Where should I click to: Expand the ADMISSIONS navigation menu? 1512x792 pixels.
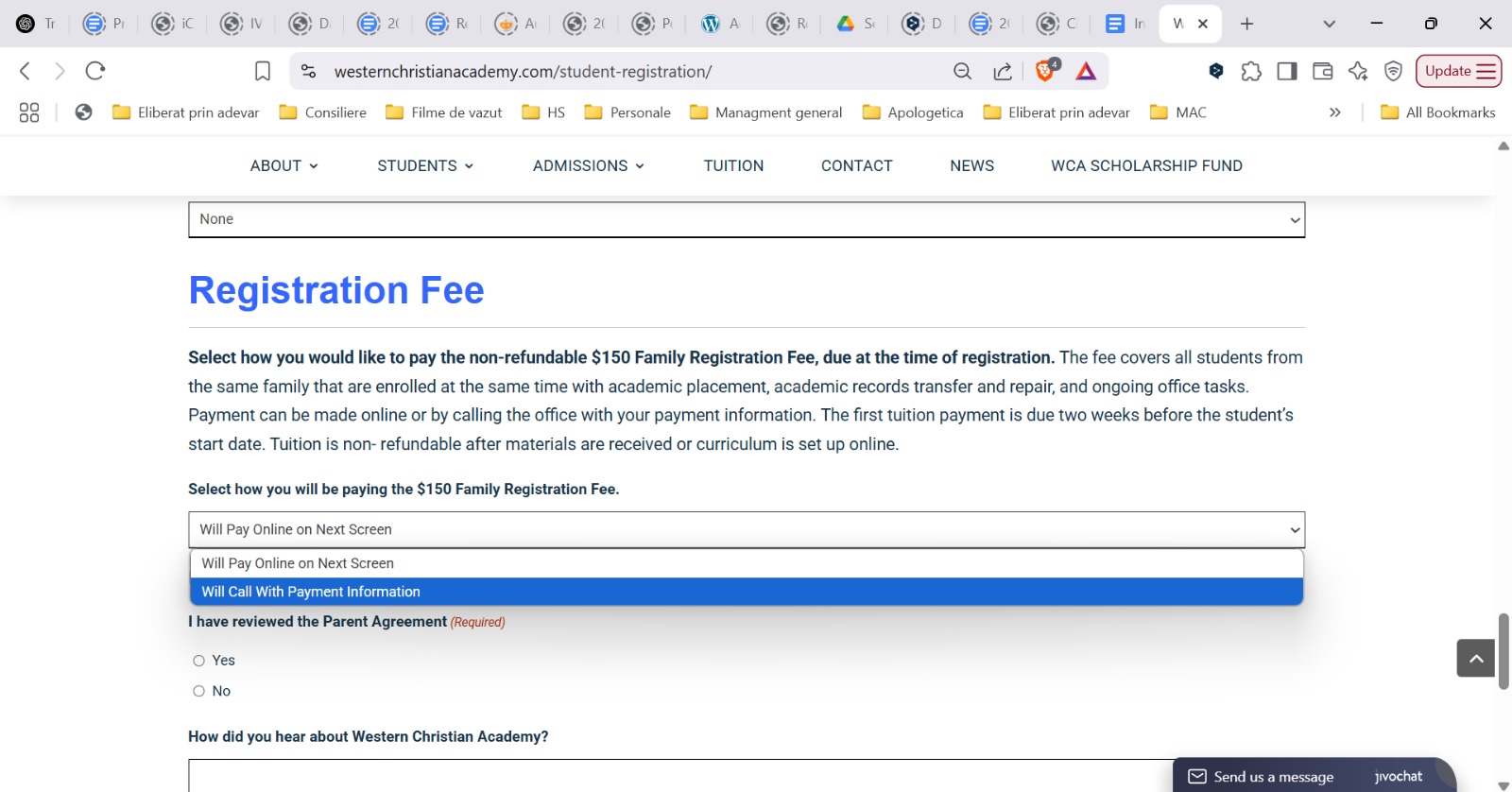tap(588, 165)
